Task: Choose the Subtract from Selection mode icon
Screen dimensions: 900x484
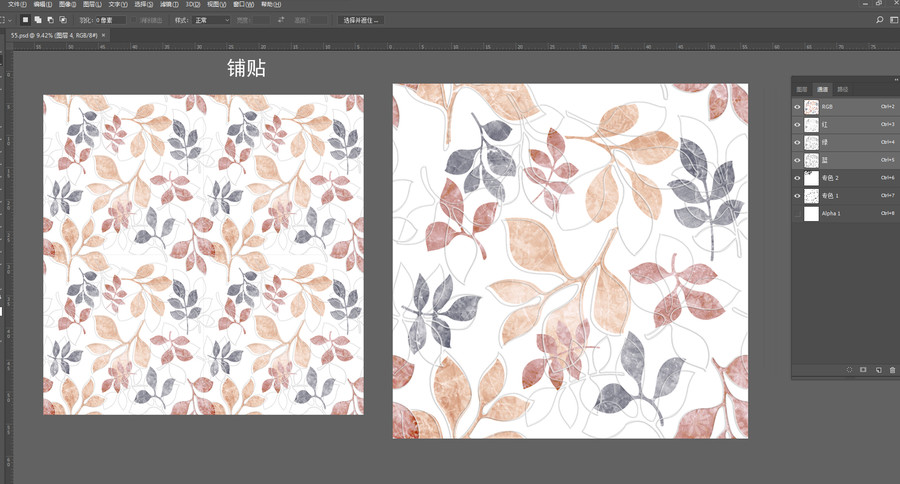Action: coord(51,20)
